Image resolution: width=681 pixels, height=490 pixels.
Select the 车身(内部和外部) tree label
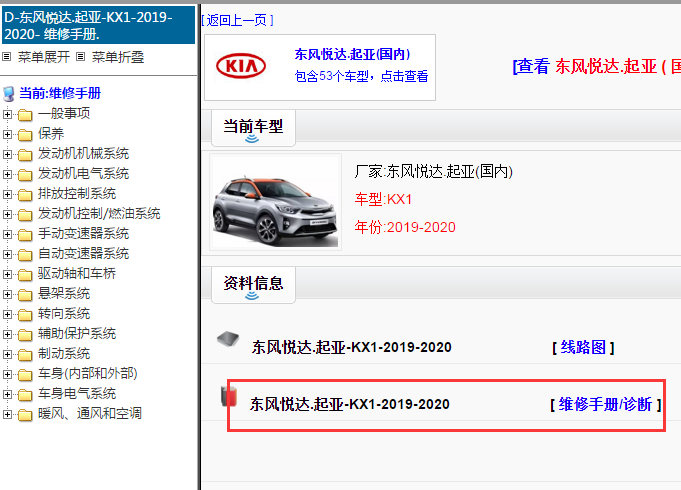coord(88,373)
